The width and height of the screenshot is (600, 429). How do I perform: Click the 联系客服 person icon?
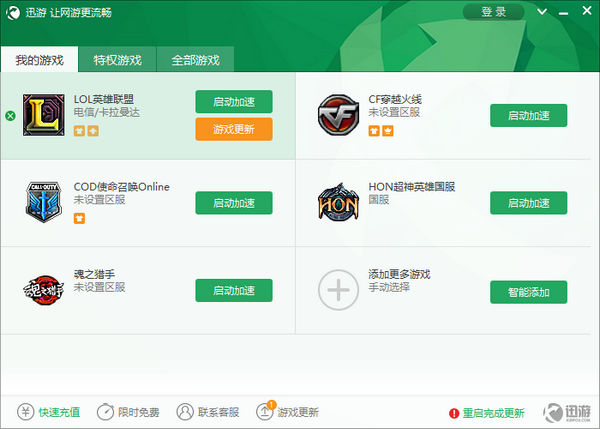(185, 412)
